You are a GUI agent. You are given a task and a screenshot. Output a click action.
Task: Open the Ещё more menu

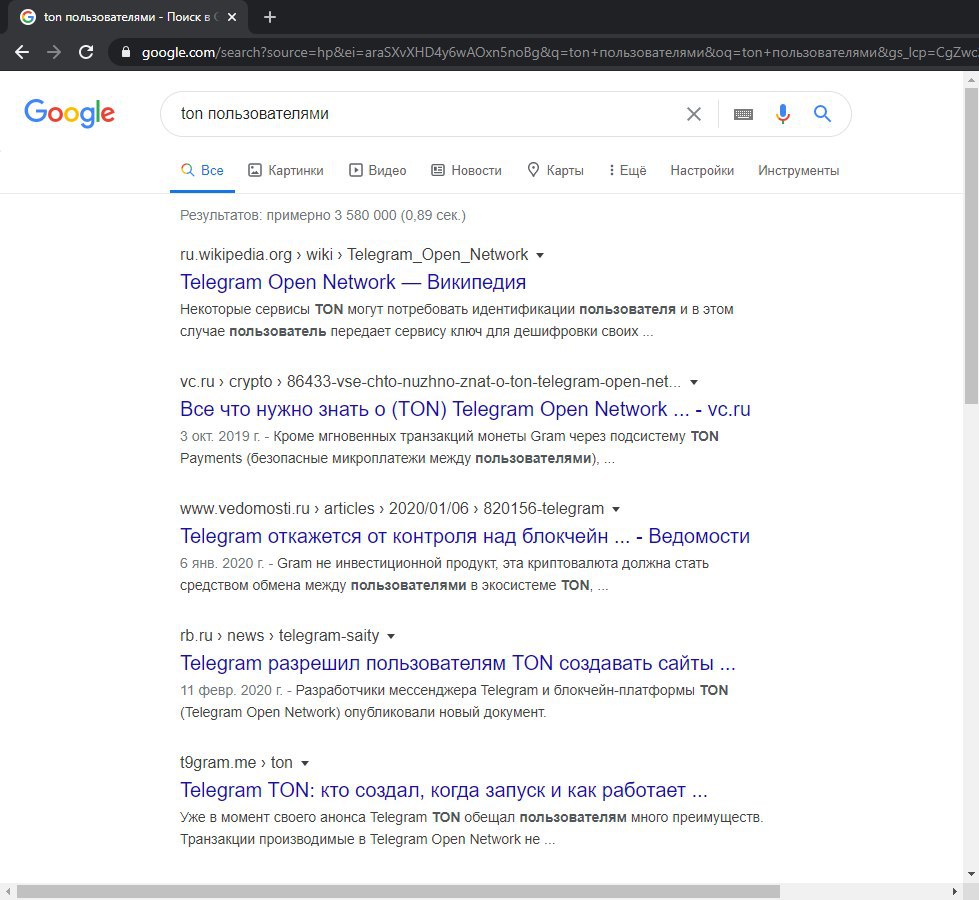(627, 171)
